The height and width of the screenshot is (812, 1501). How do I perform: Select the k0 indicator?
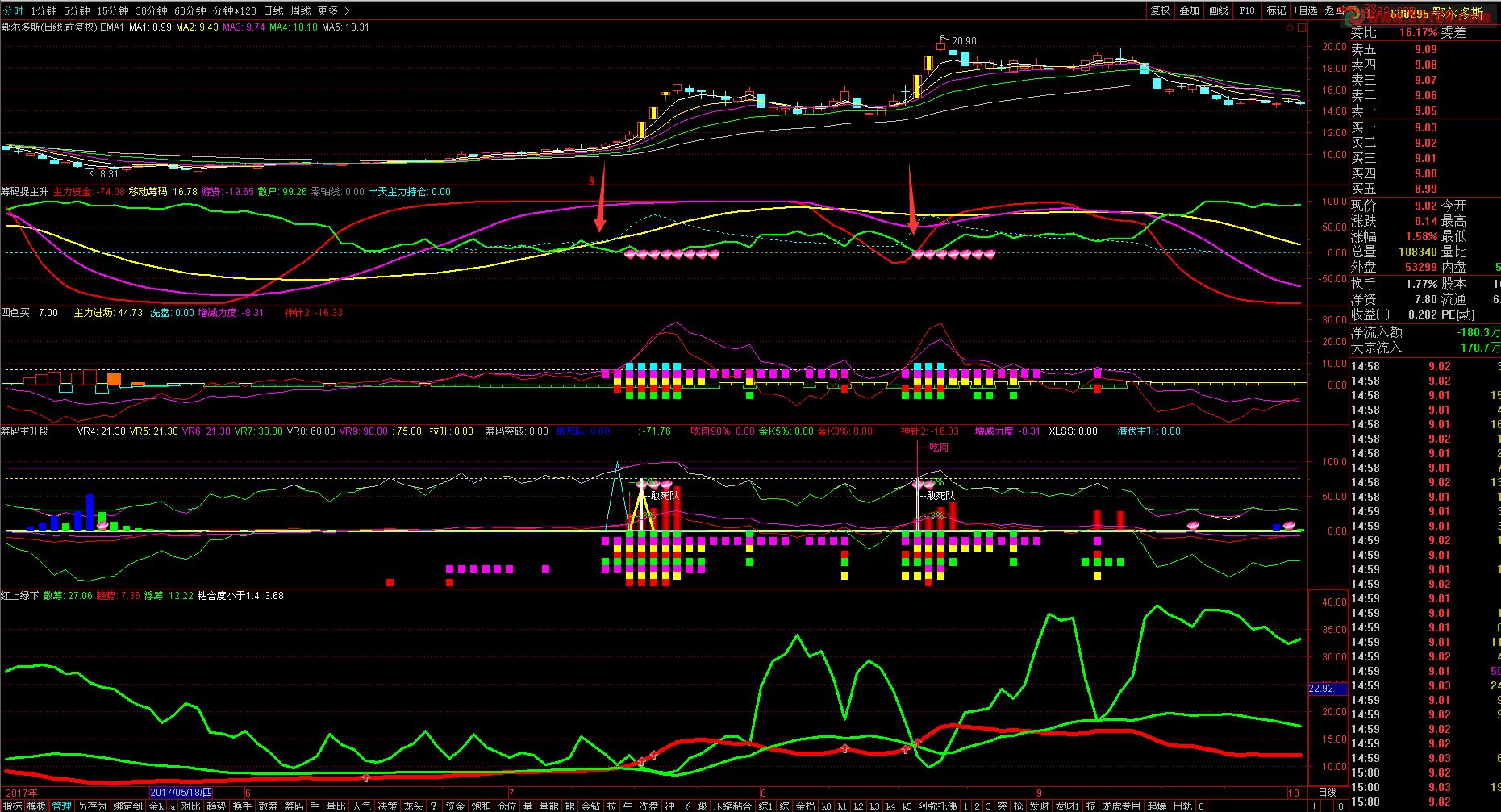826,806
